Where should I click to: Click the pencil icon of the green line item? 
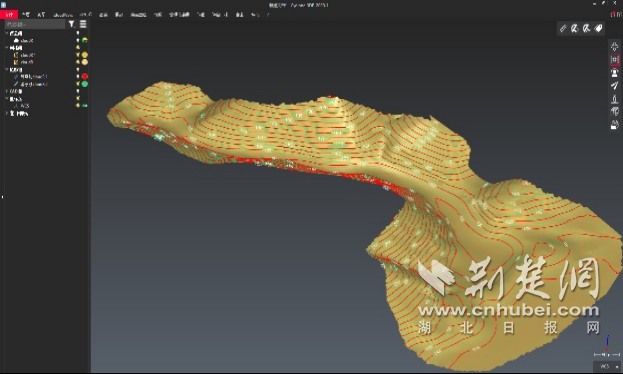[16, 84]
